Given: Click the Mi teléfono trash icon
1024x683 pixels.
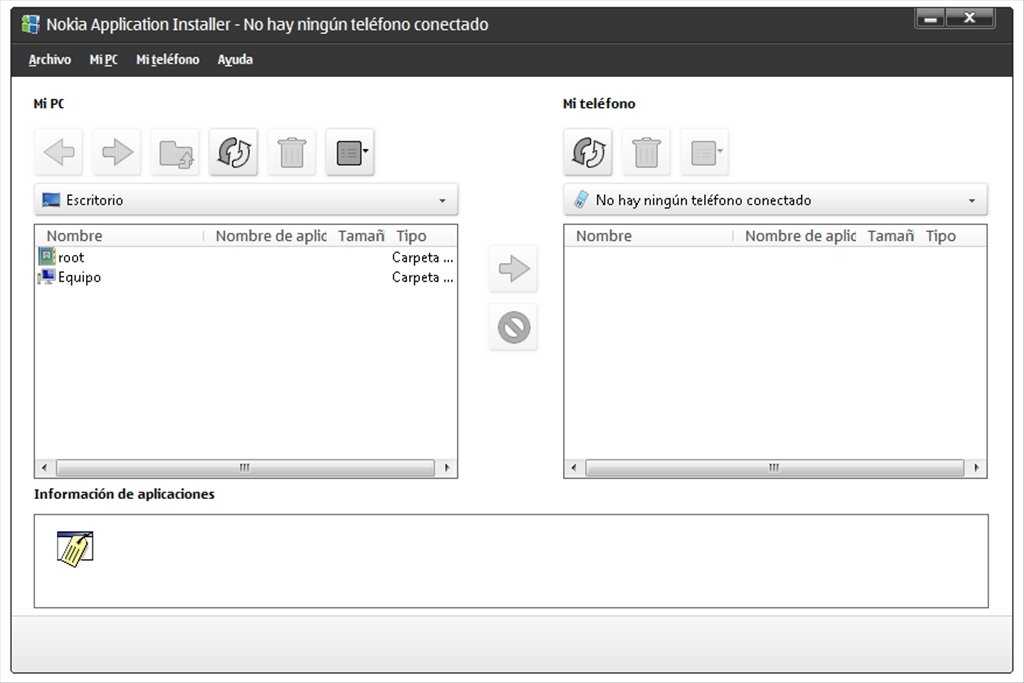Looking at the screenshot, I should [646, 152].
